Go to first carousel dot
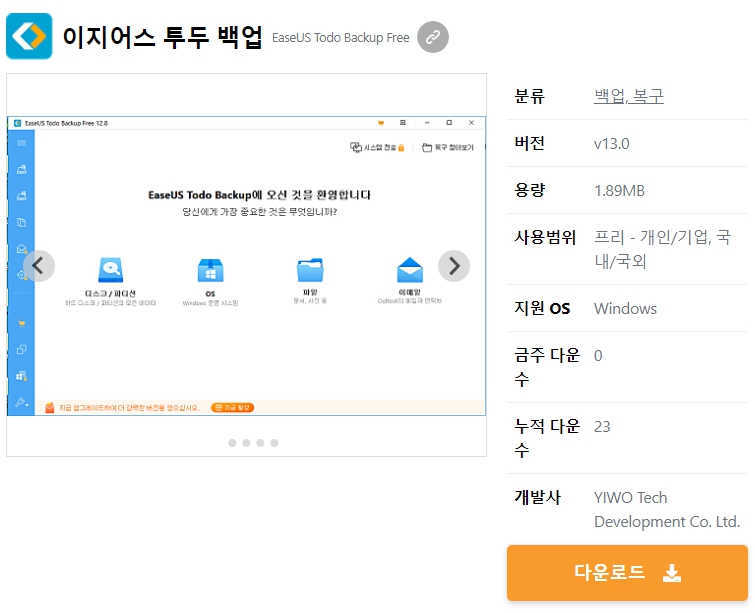The image size is (755, 613). pyautogui.click(x=232, y=443)
